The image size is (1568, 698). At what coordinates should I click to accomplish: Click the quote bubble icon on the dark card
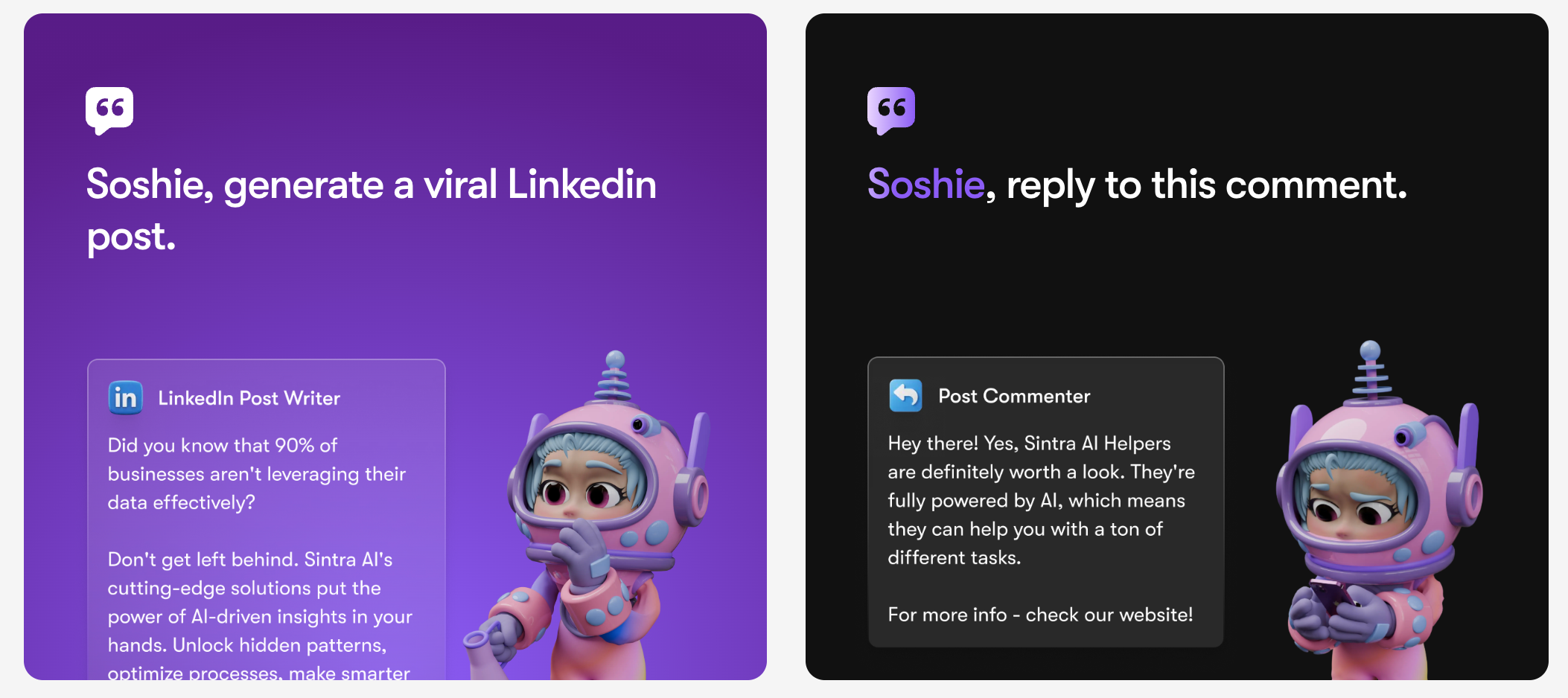[891, 109]
